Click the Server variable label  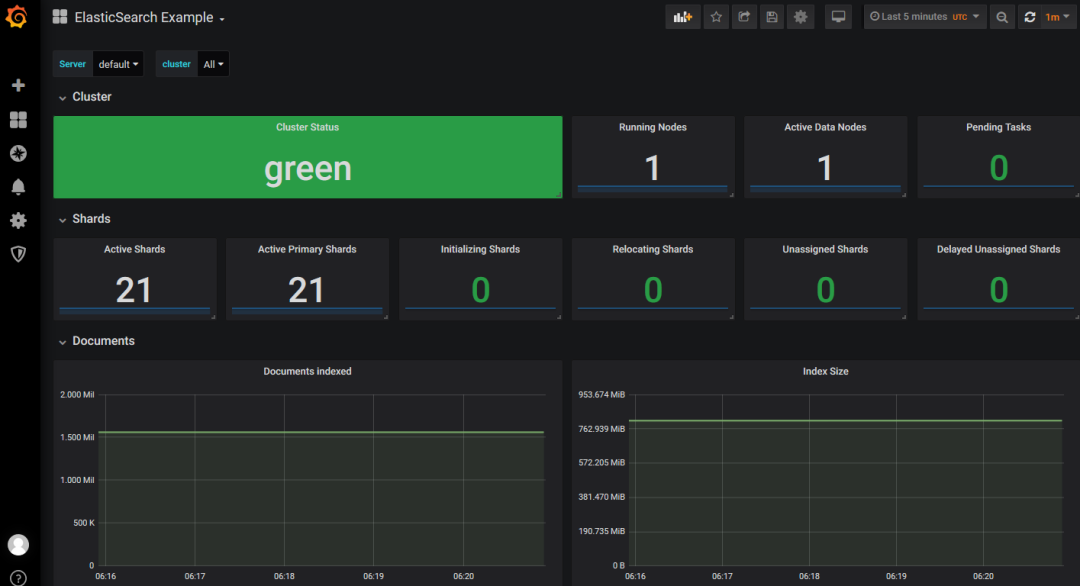tap(72, 64)
